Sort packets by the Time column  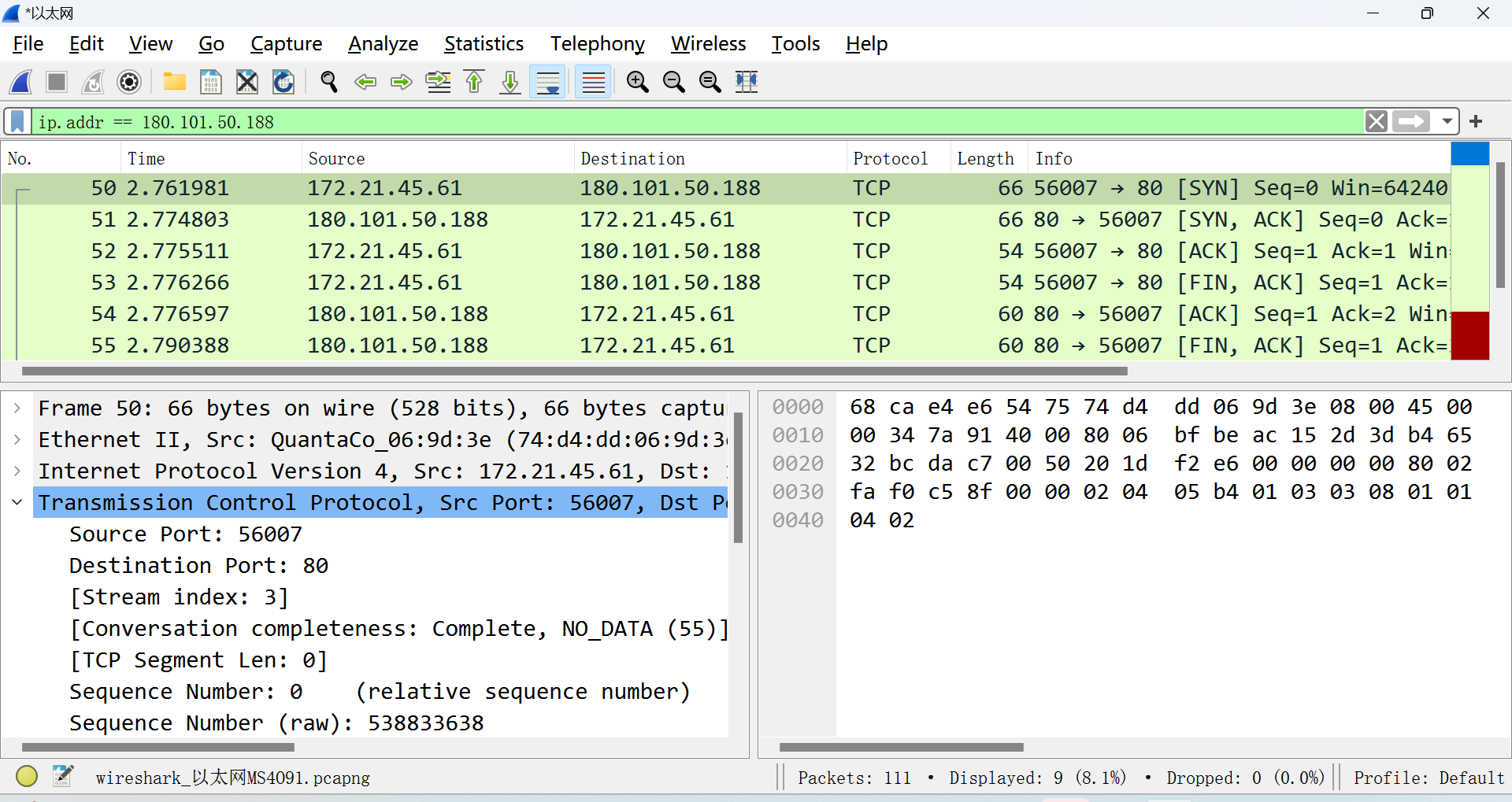[211, 159]
